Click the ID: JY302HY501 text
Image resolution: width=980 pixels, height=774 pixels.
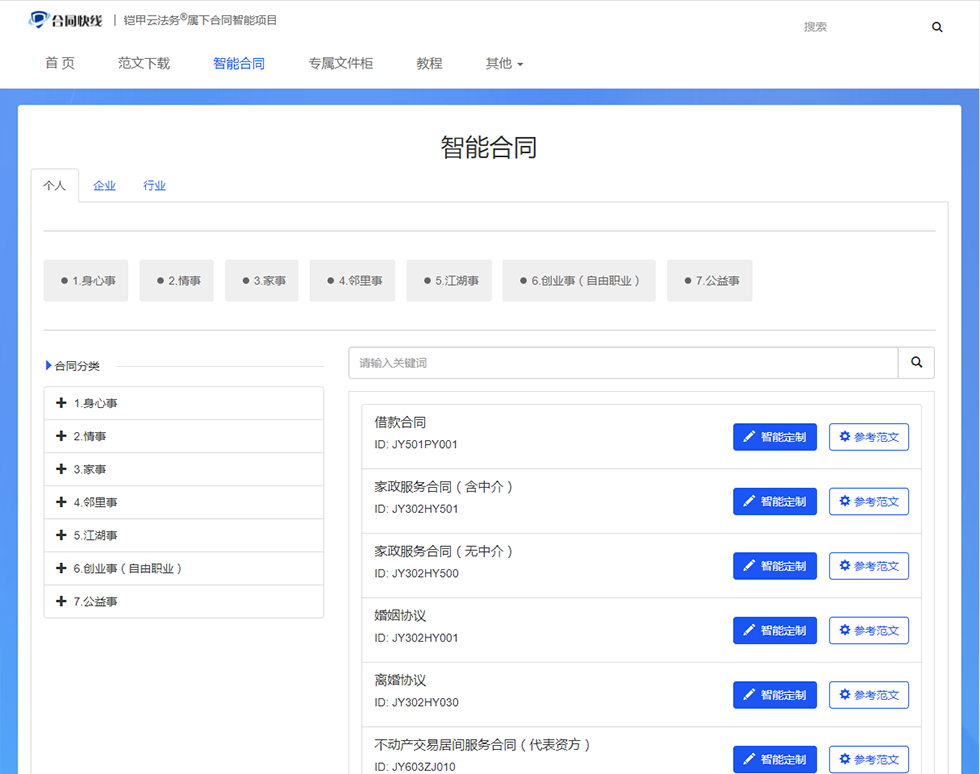pos(416,509)
